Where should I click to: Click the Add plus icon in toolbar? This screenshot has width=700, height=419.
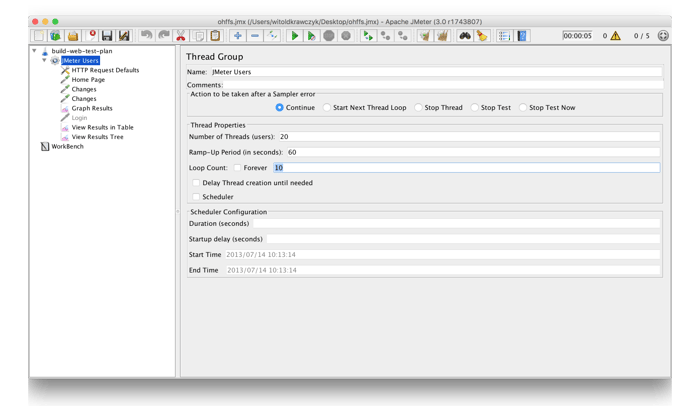click(x=237, y=36)
